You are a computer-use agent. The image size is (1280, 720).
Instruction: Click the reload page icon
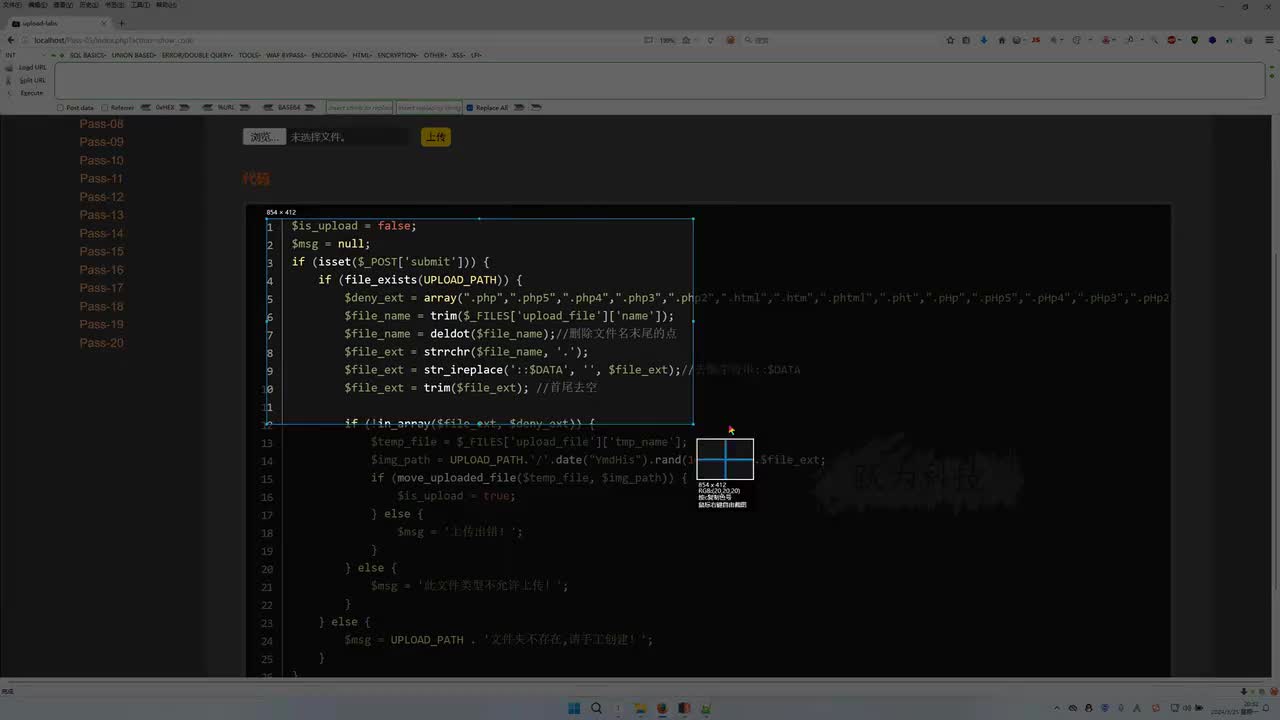tap(711, 40)
